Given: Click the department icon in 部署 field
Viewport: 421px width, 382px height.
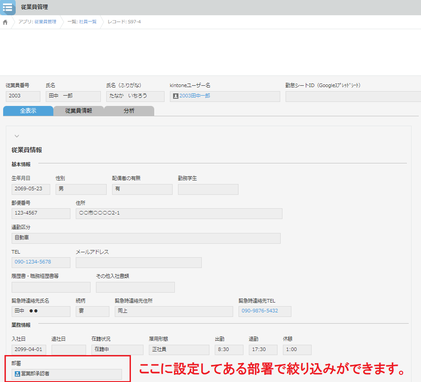Looking at the screenshot, I should [17, 374].
